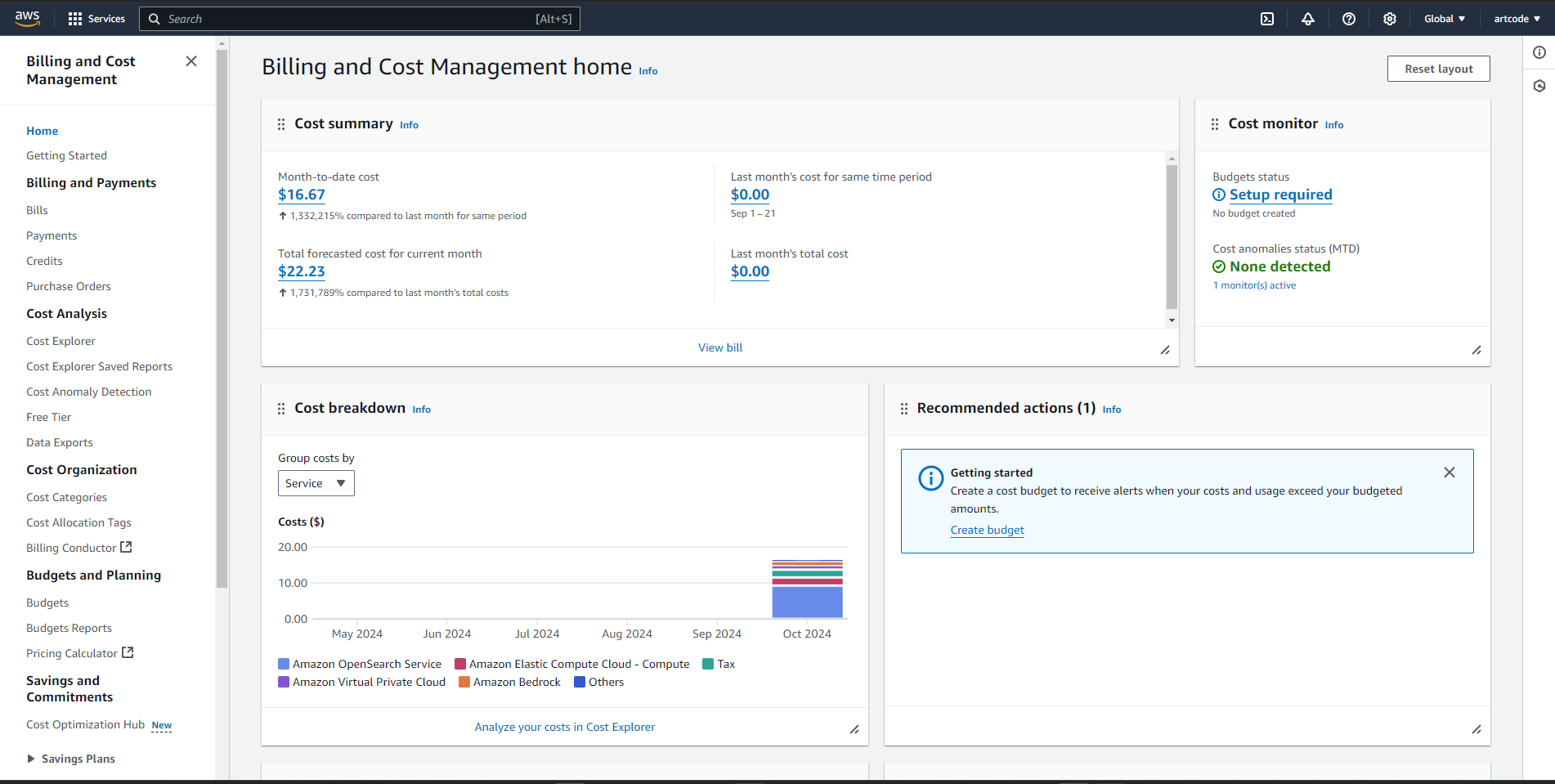Open Getting Started in sidebar
This screenshot has width=1555, height=784.
point(66,155)
